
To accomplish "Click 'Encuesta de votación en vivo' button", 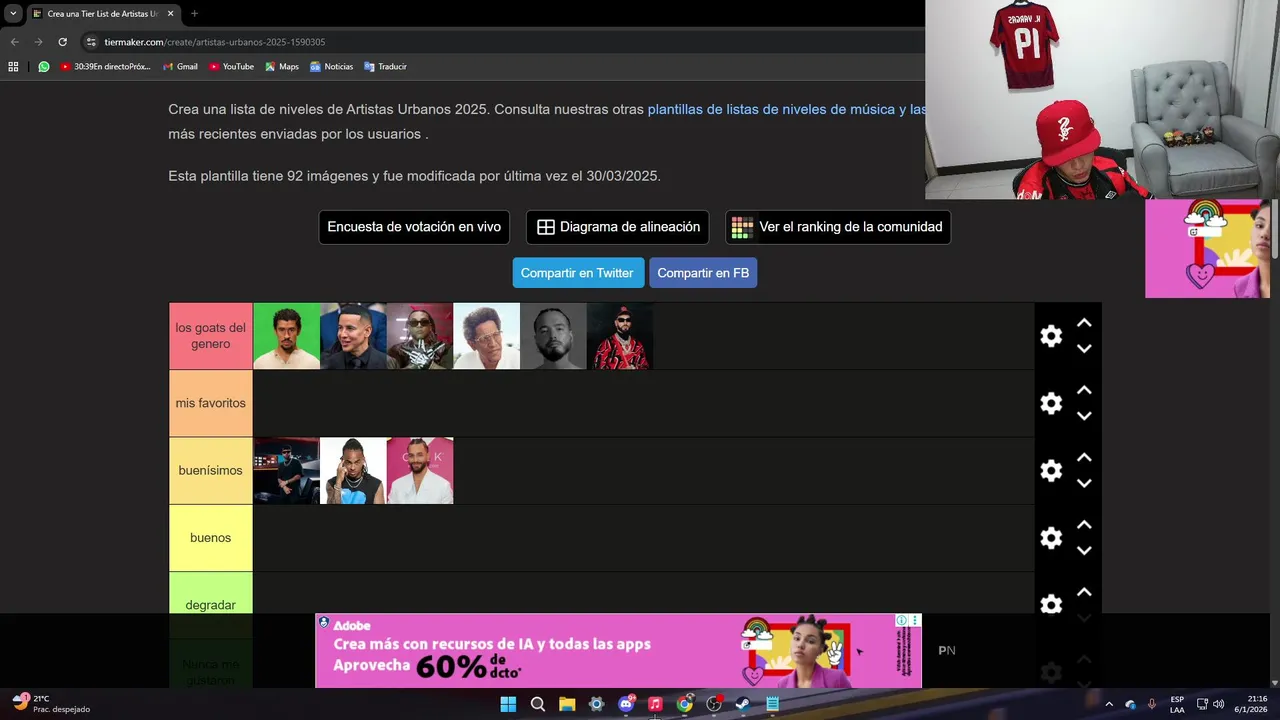I will [x=414, y=227].
